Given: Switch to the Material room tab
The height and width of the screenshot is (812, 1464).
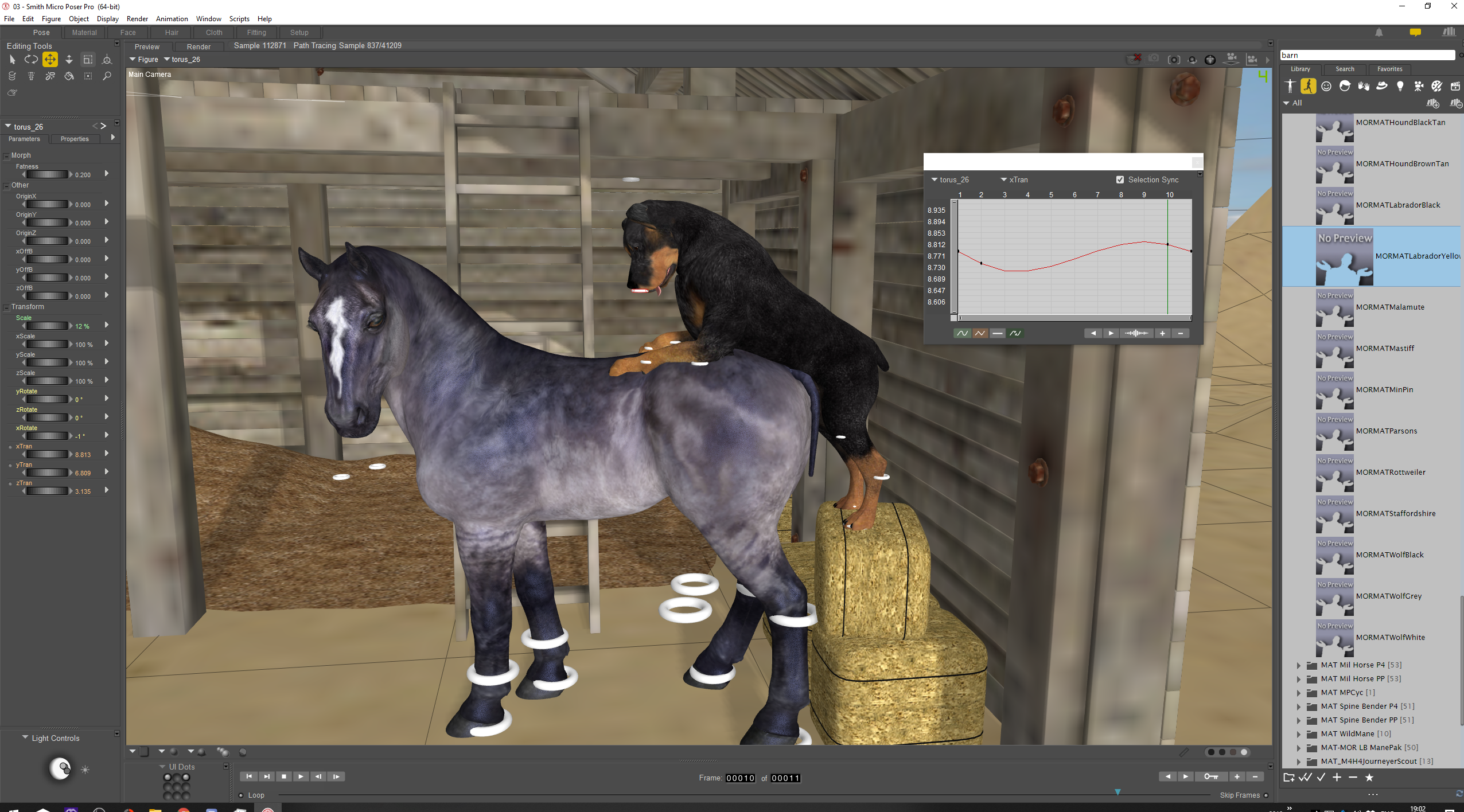Looking at the screenshot, I should point(84,33).
